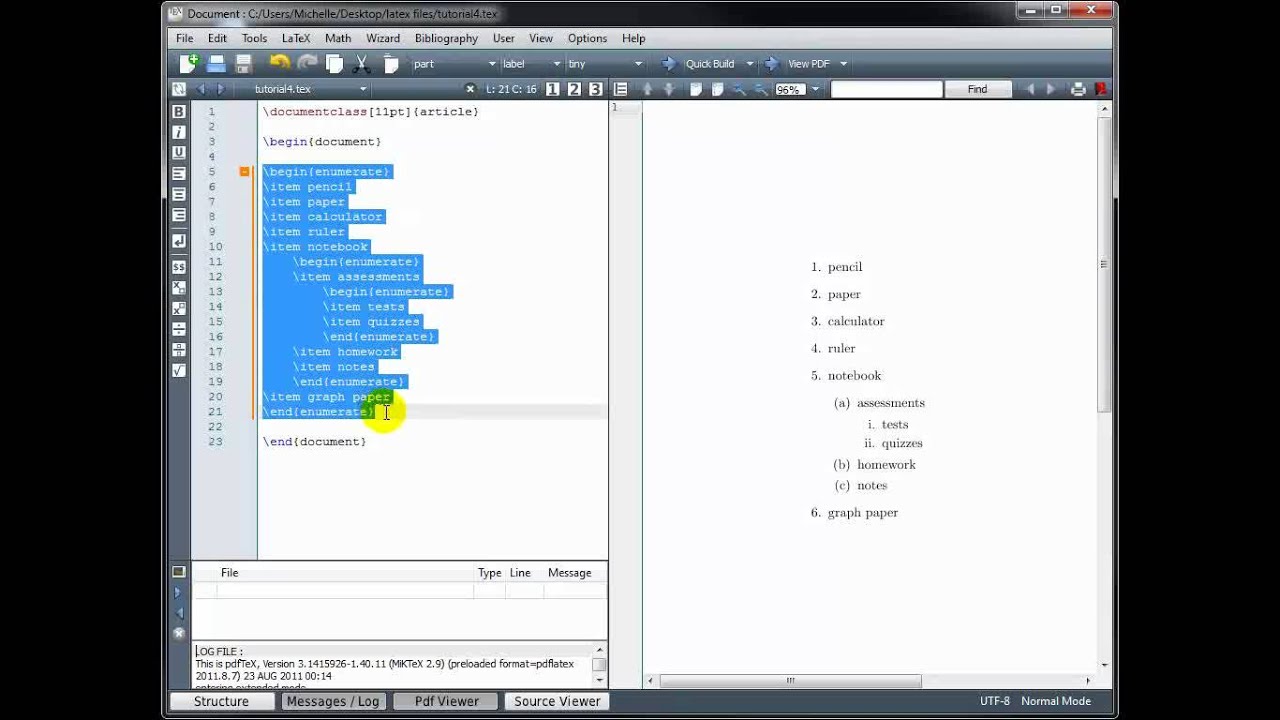The width and height of the screenshot is (1280, 720).
Task: Jump to bookmark 2
Action: coord(574,89)
